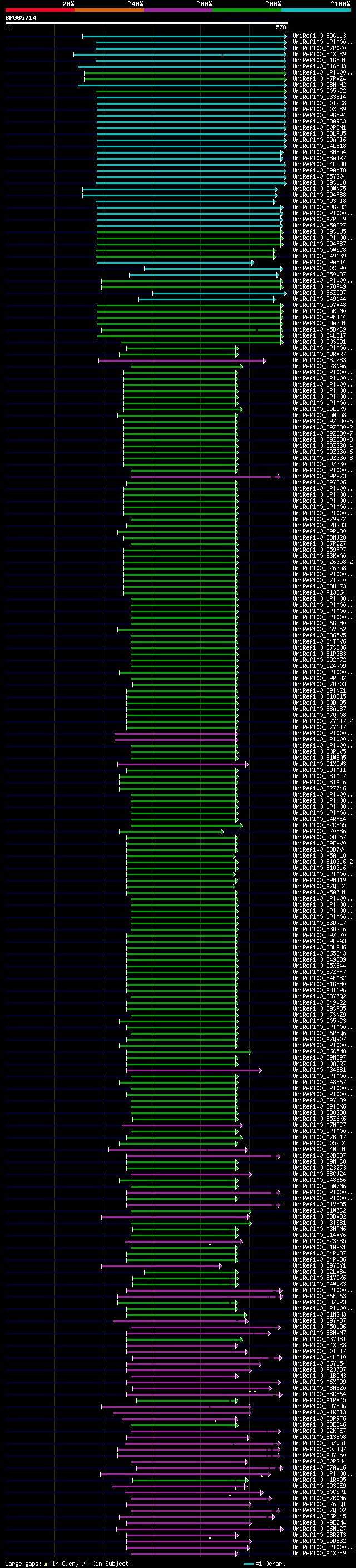Select hit label UniRef100_Q94F88
The height and width of the screenshot is (1568, 356).
(319, 195)
